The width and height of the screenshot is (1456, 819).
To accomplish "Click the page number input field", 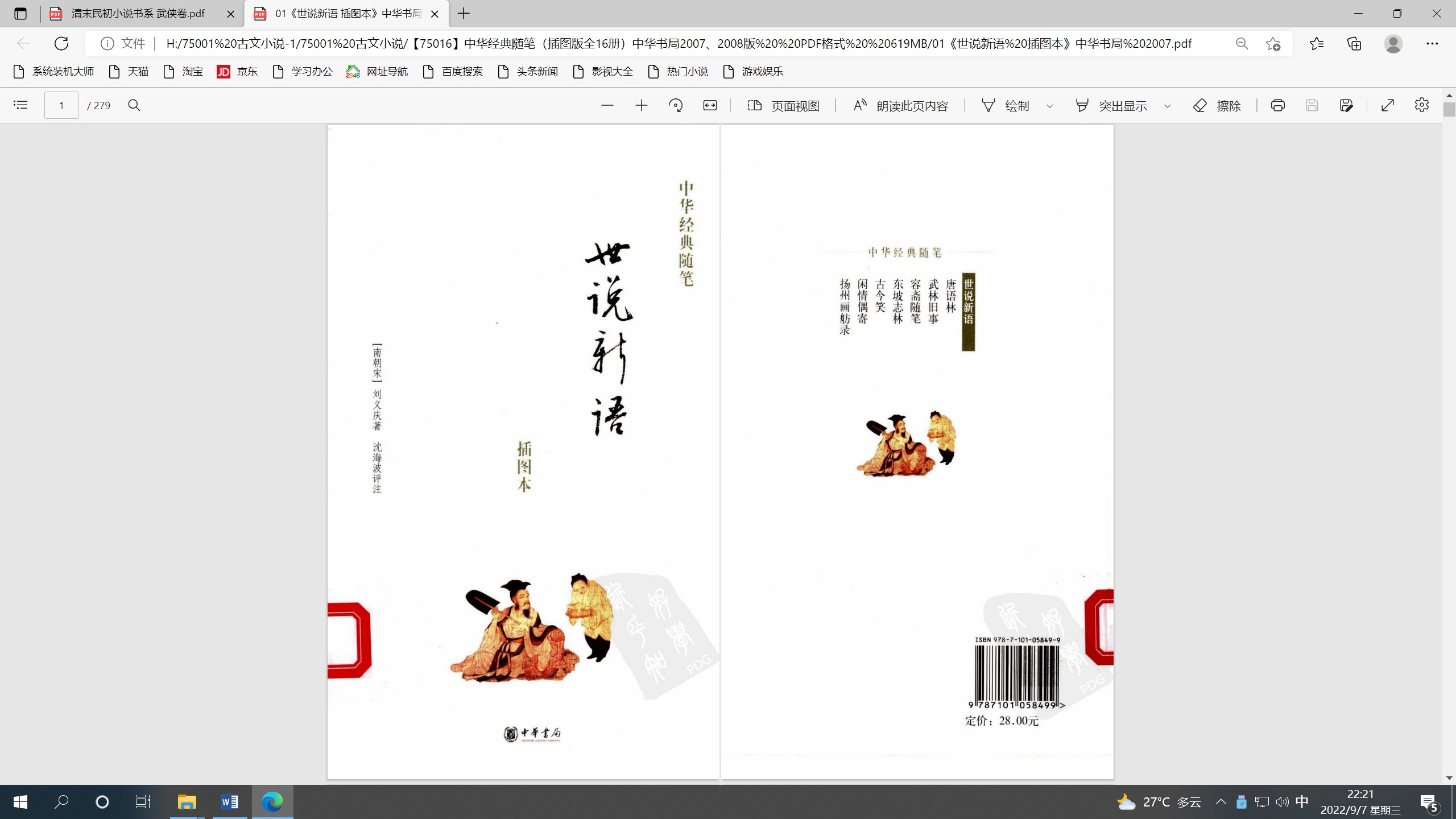I will (61, 105).
